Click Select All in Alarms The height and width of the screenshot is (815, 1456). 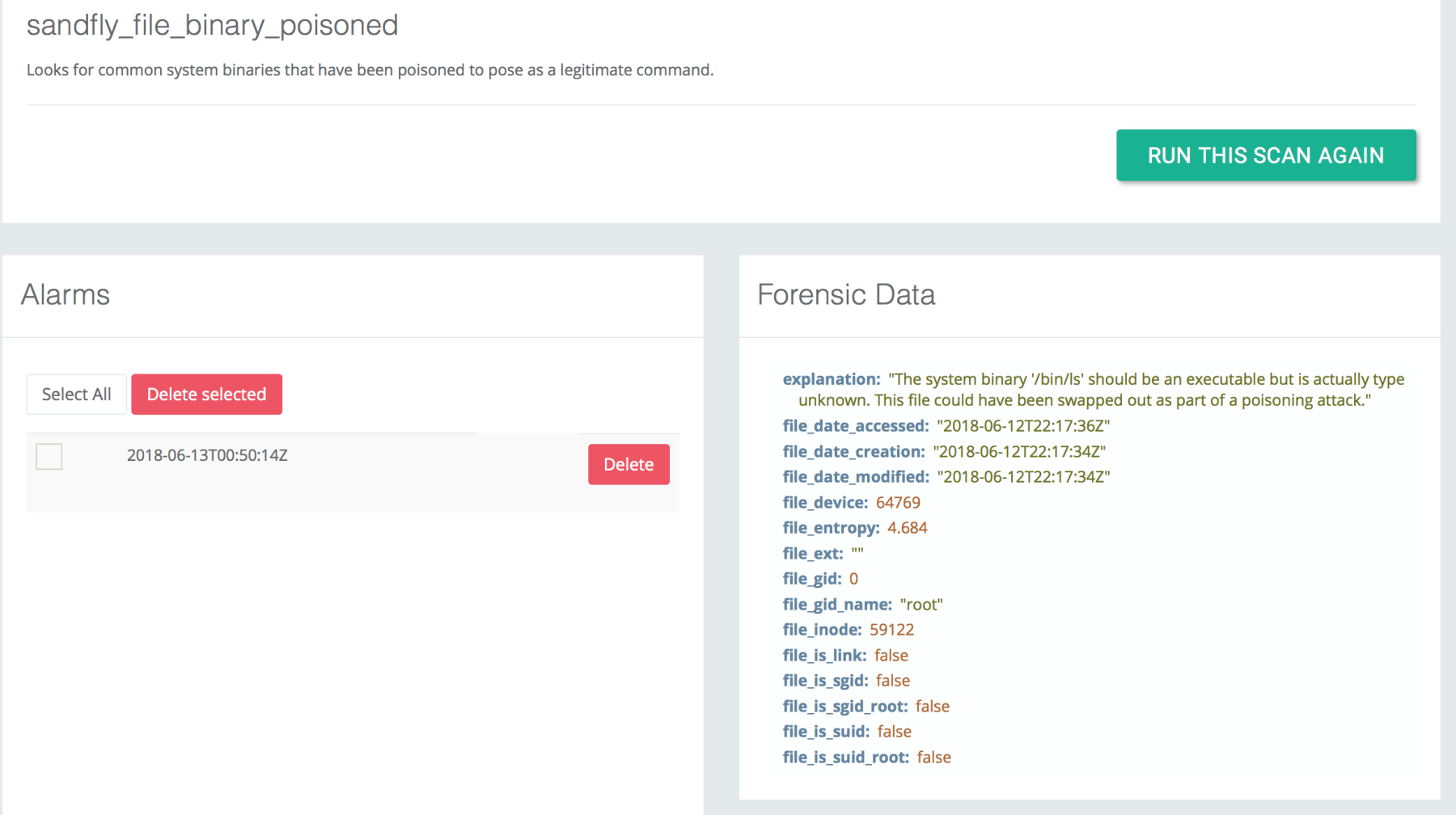tap(77, 395)
